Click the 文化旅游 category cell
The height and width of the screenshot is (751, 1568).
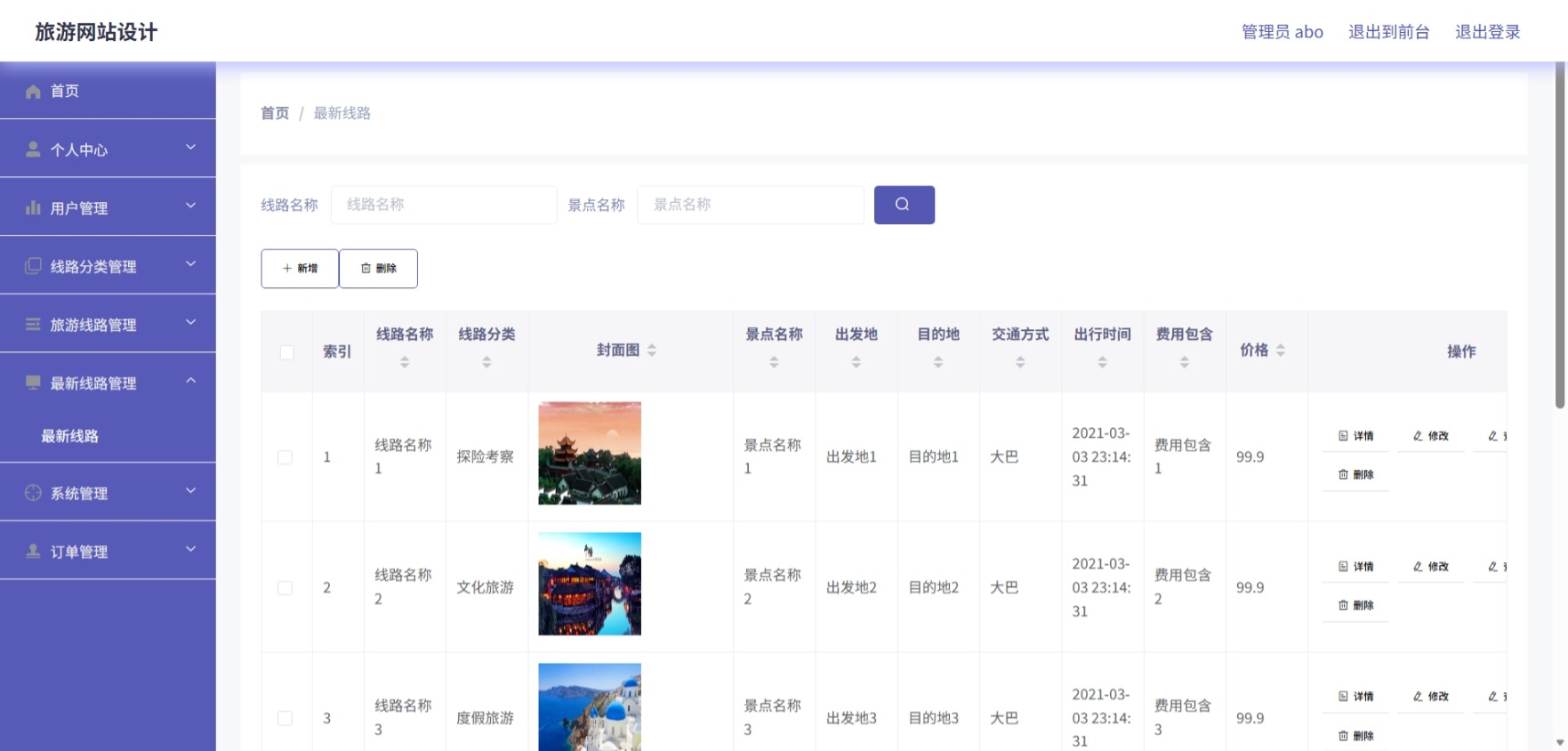coord(485,587)
